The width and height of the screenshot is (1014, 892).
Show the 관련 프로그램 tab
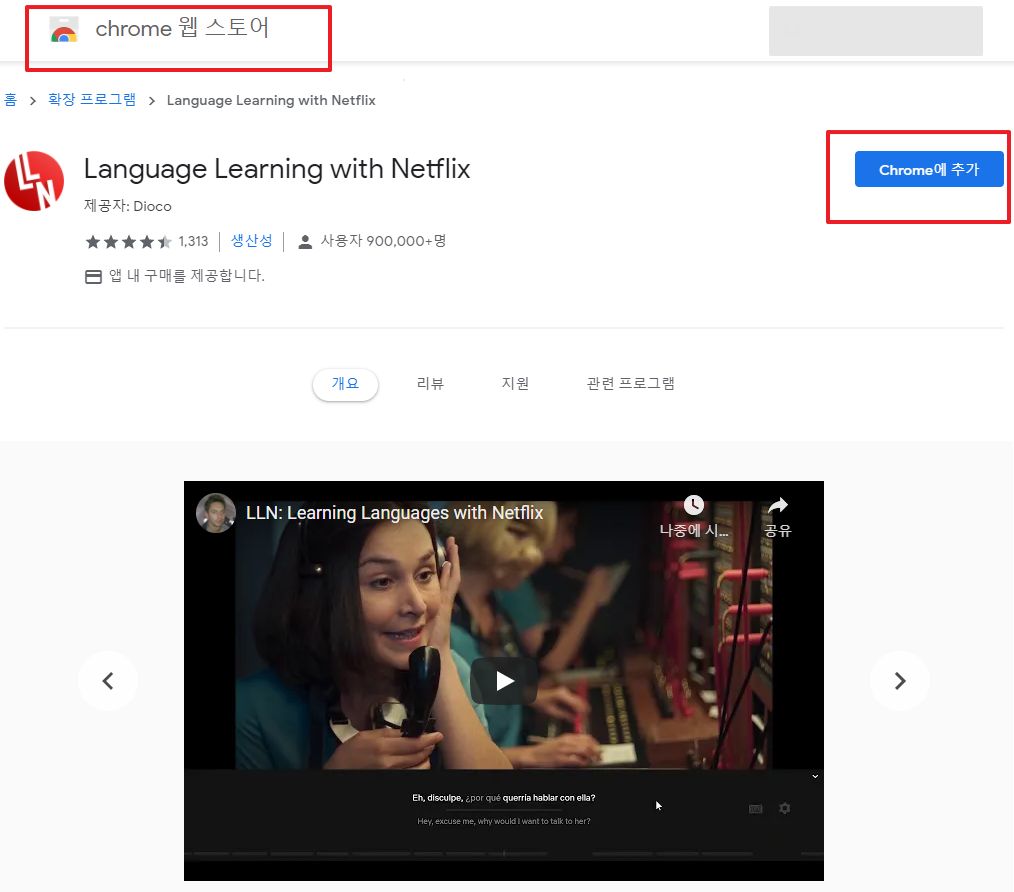[x=631, y=384]
